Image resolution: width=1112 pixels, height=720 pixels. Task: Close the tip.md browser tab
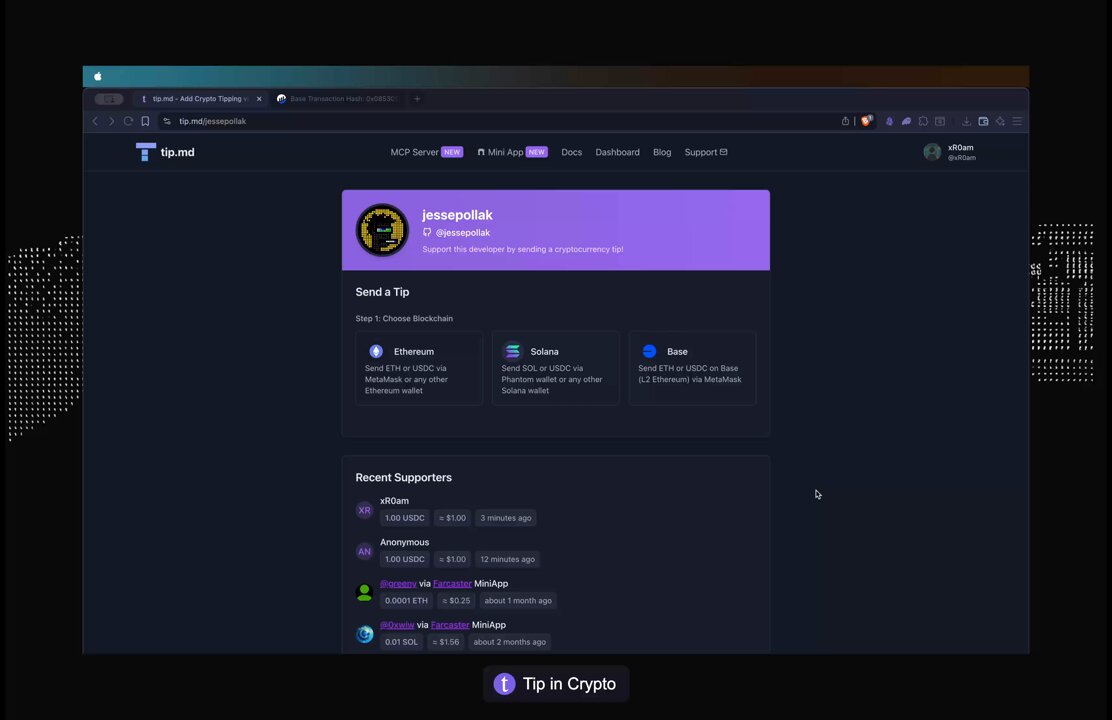pyautogui.click(x=259, y=99)
